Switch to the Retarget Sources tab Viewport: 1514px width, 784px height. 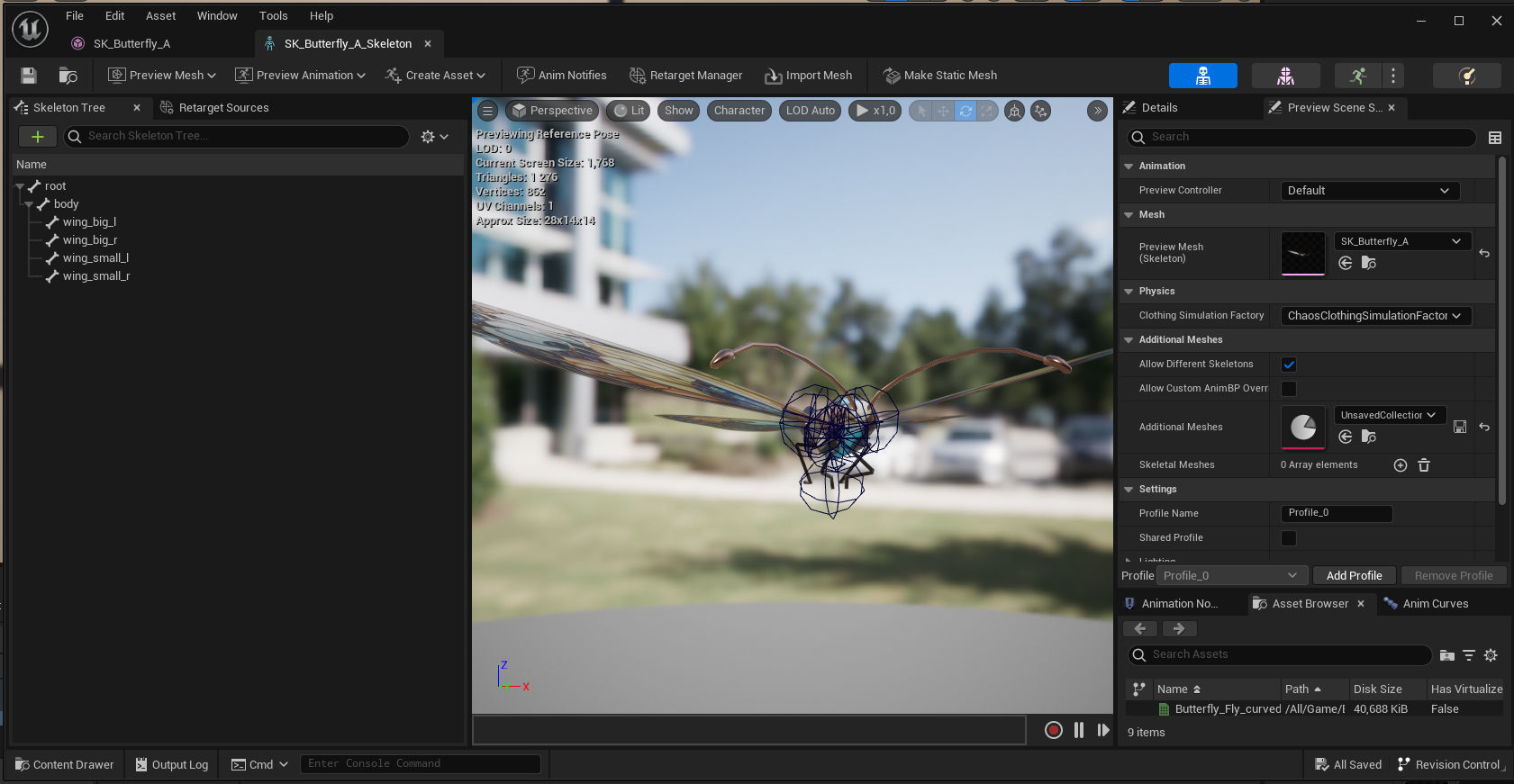(x=214, y=108)
